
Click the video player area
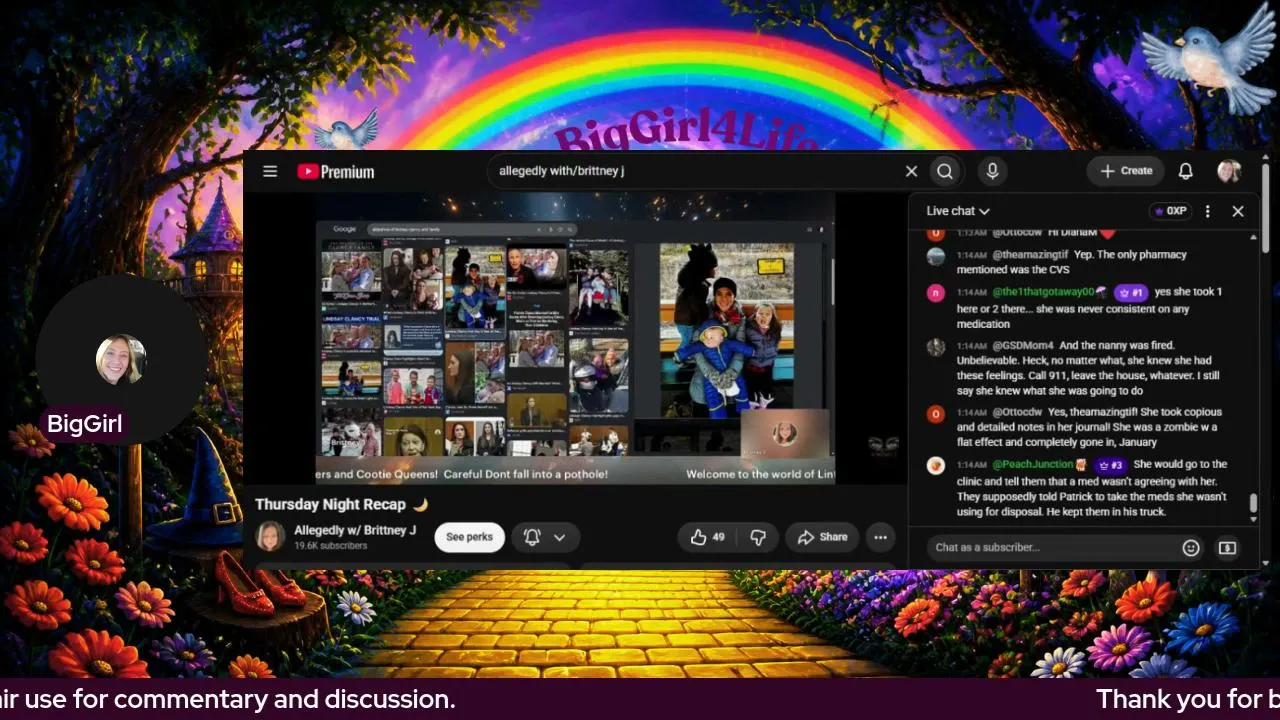tap(575, 338)
